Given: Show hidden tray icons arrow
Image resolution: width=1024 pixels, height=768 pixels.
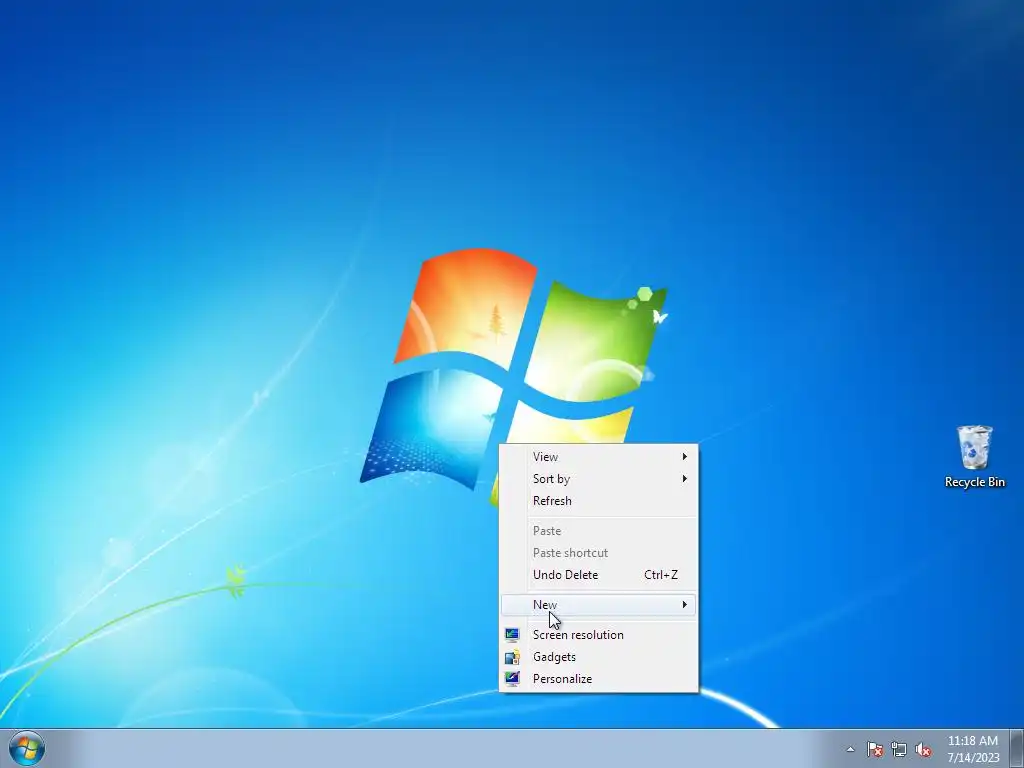Looking at the screenshot, I should click(x=850, y=750).
